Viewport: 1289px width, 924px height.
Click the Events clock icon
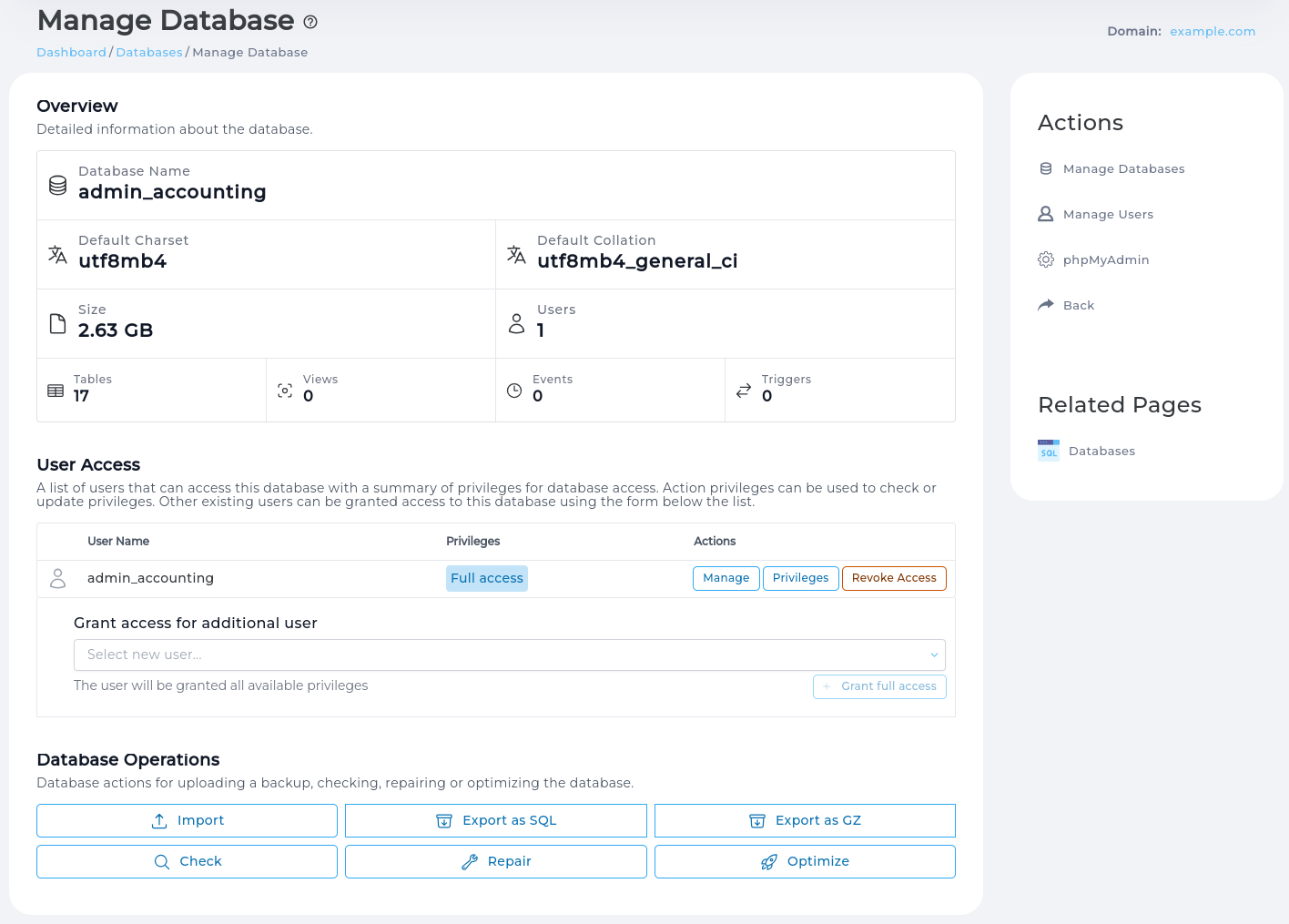click(x=513, y=389)
